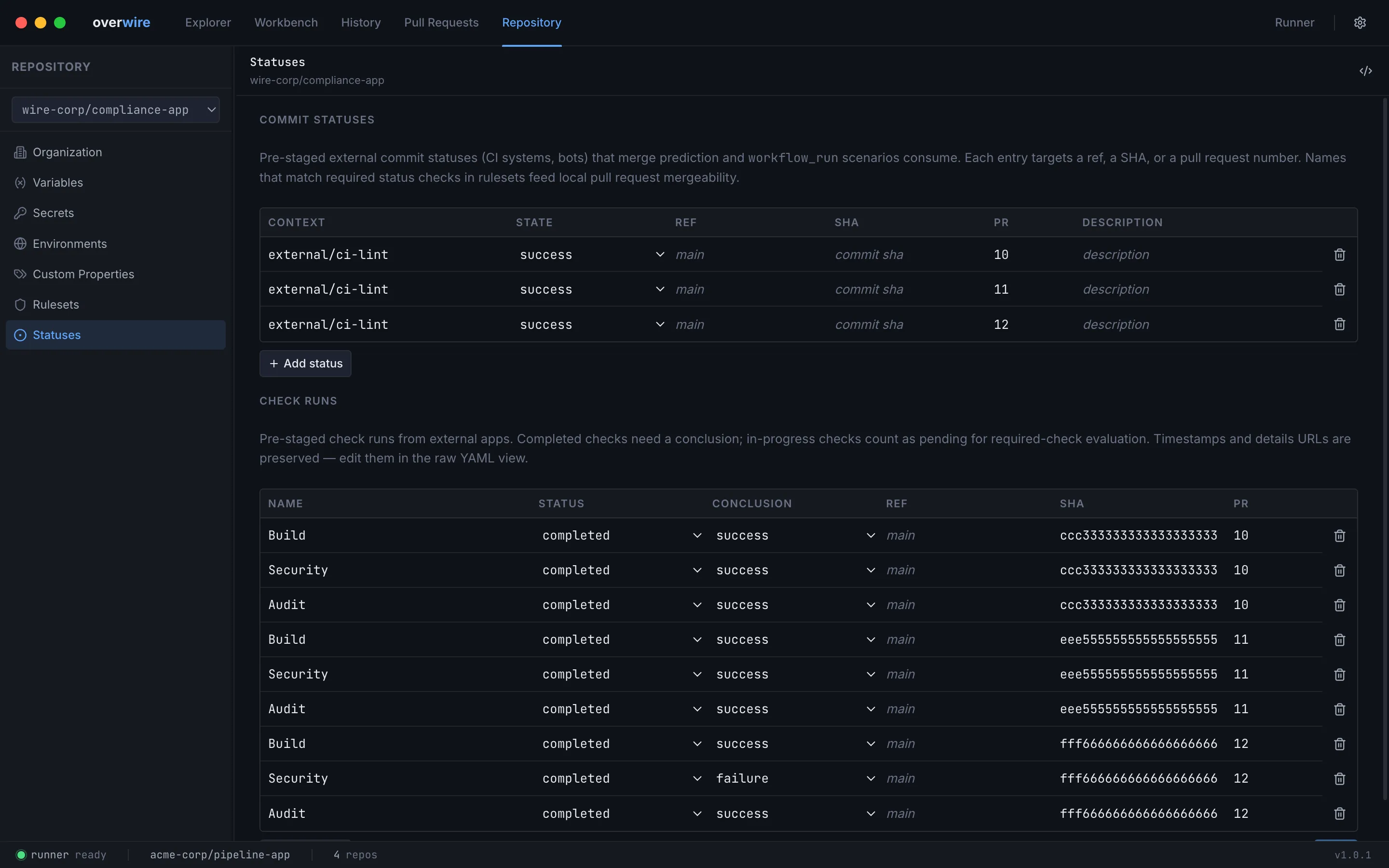Click the main content vertical scrollbar
The image size is (1389, 868).
pos(1384,448)
